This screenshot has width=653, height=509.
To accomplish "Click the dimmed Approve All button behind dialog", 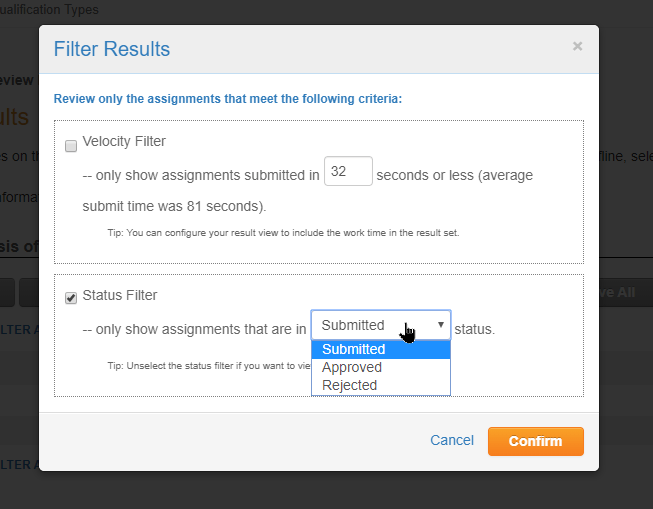I will (x=618, y=292).
